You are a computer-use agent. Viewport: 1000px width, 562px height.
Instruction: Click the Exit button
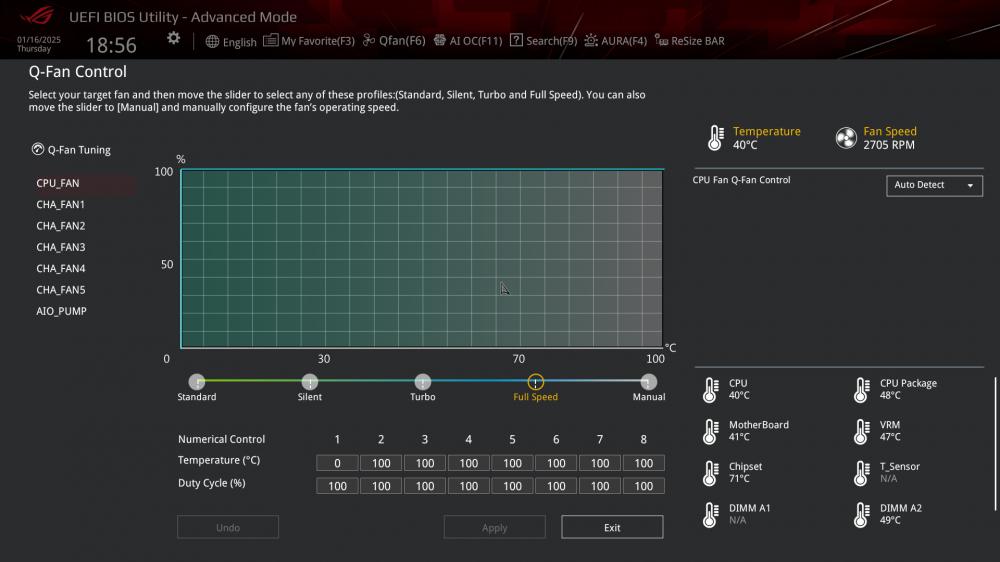(612, 528)
